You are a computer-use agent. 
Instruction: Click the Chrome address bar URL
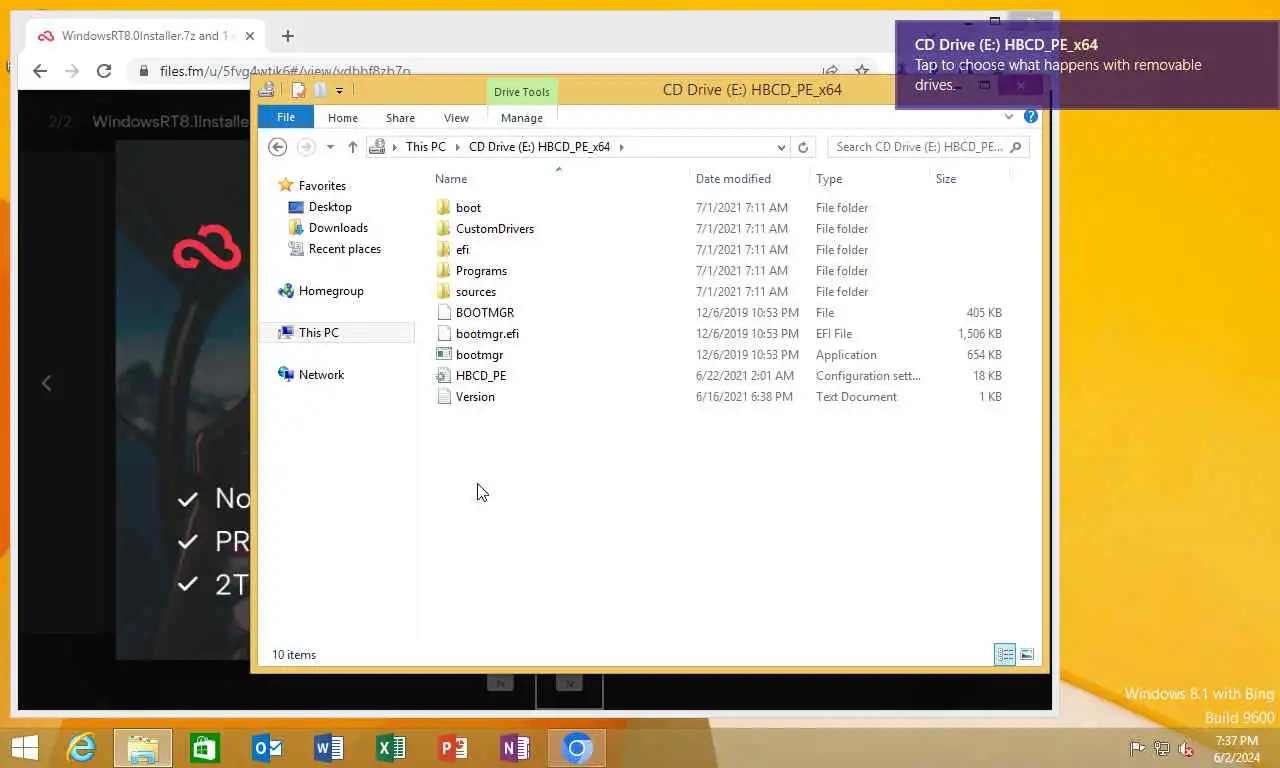(x=285, y=72)
